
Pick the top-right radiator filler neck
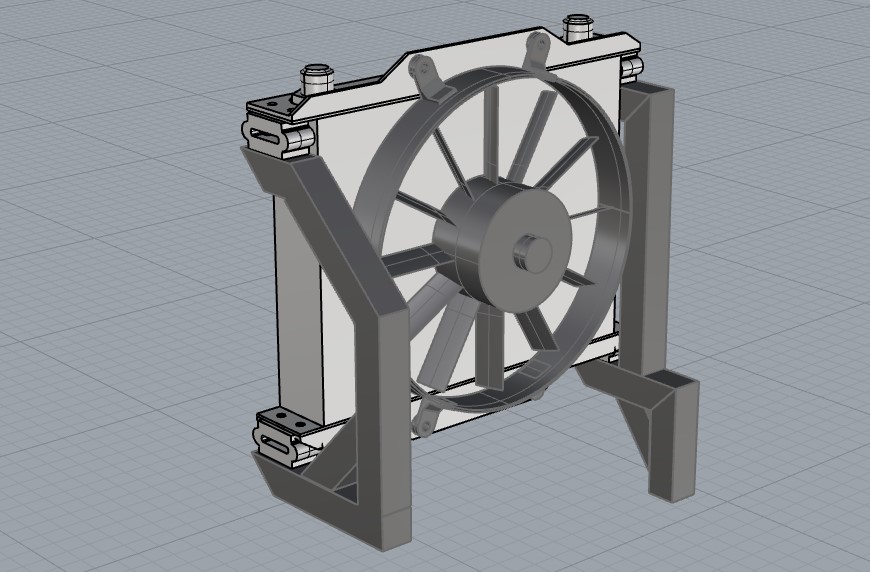579,29
